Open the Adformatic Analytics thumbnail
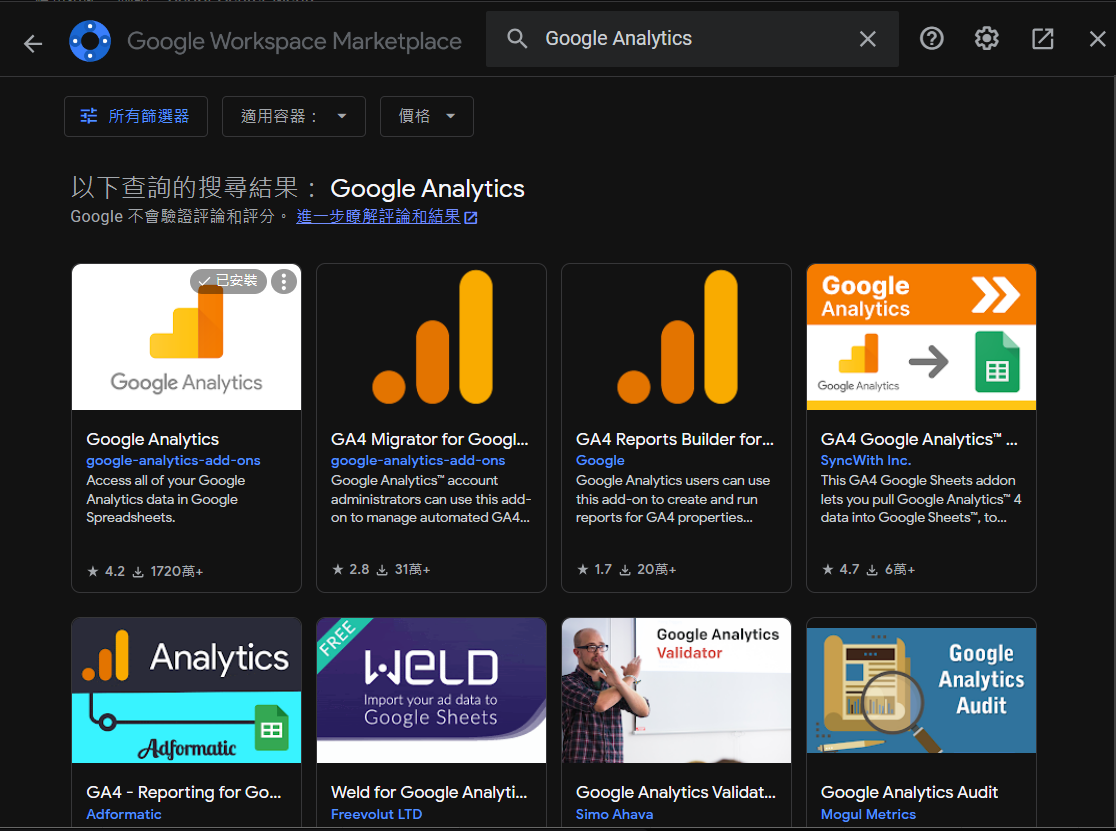Image resolution: width=1116 pixels, height=831 pixels. point(186,690)
